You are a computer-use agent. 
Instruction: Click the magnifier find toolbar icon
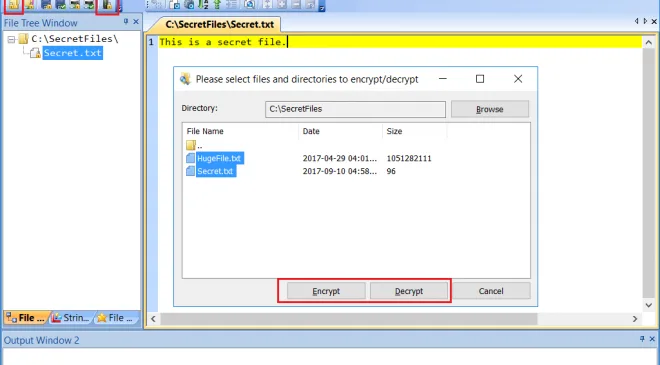pos(249,5)
